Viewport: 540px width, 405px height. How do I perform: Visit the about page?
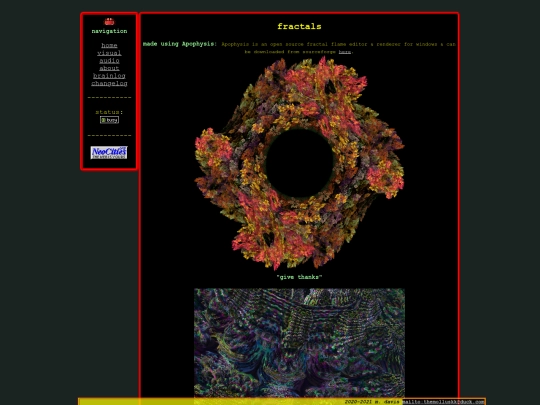(109, 68)
